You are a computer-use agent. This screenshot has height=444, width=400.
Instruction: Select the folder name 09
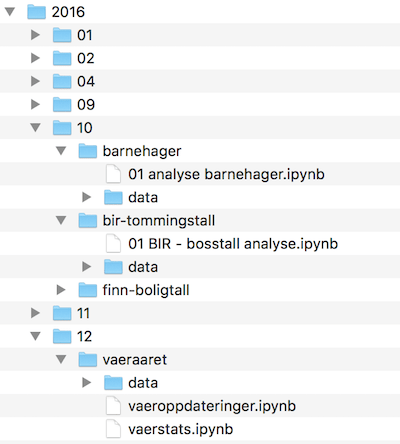(x=86, y=105)
